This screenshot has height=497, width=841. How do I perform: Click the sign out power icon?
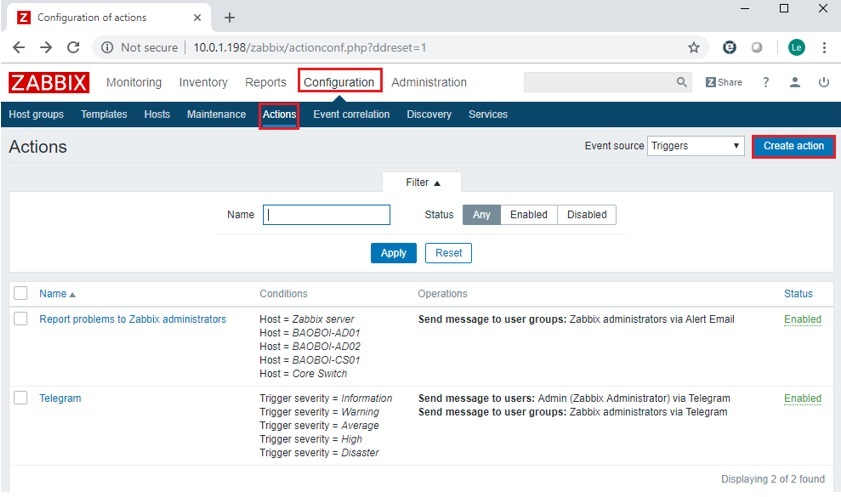[824, 82]
